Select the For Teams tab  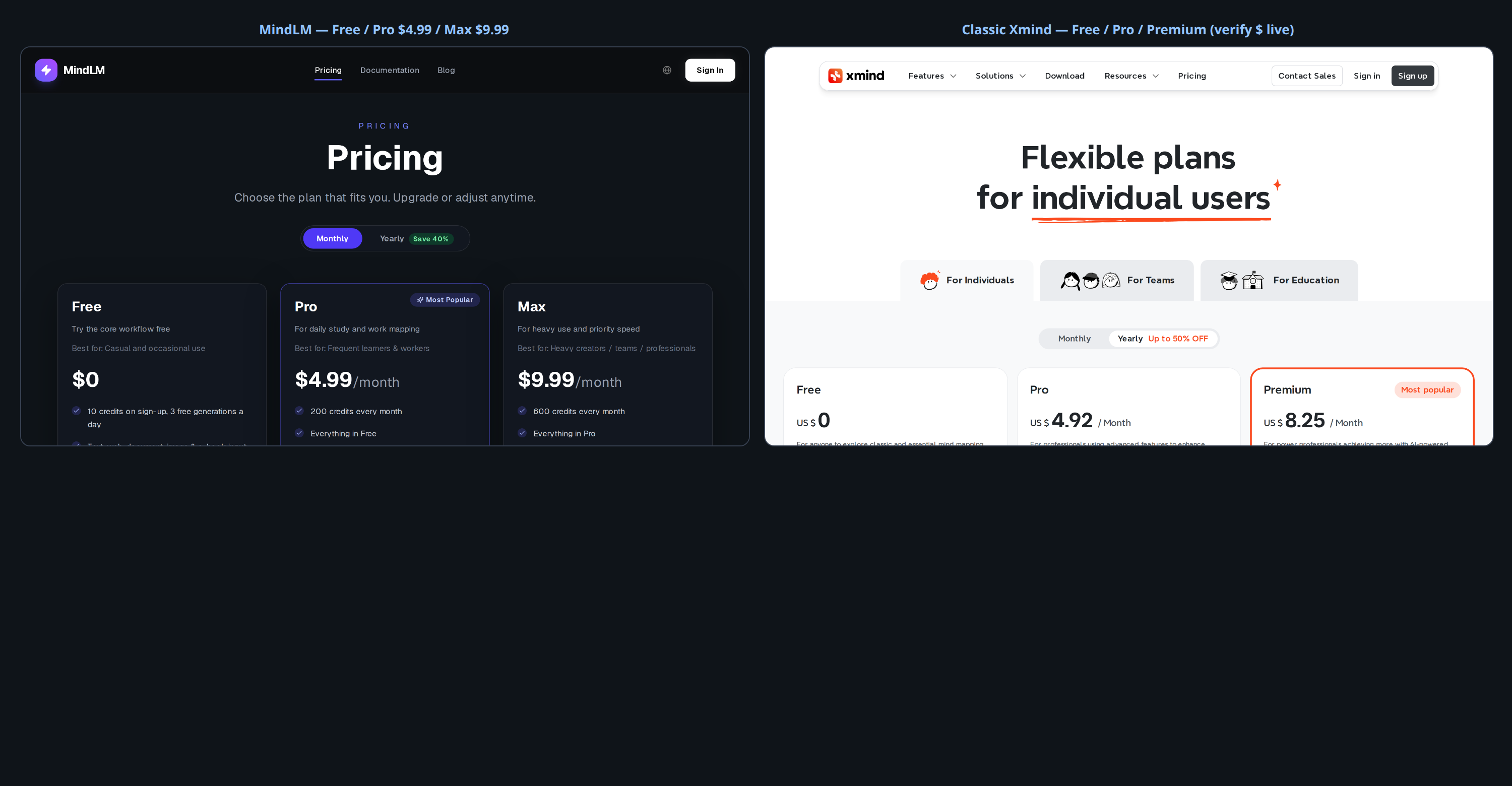pos(1116,280)
